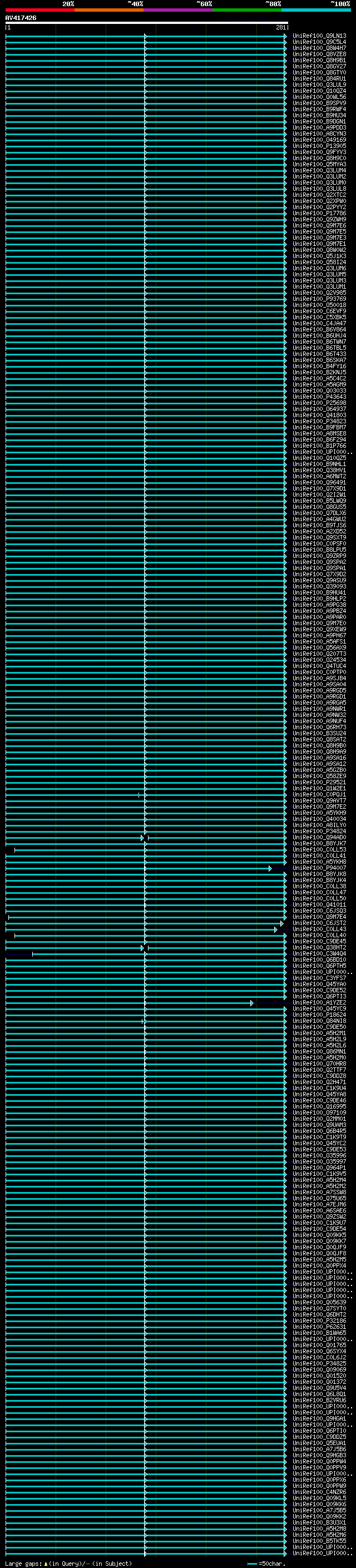Select hit label UniRef100_B8YJK7
This screenshot has width=356, height=1568.
tap(319, 844)
